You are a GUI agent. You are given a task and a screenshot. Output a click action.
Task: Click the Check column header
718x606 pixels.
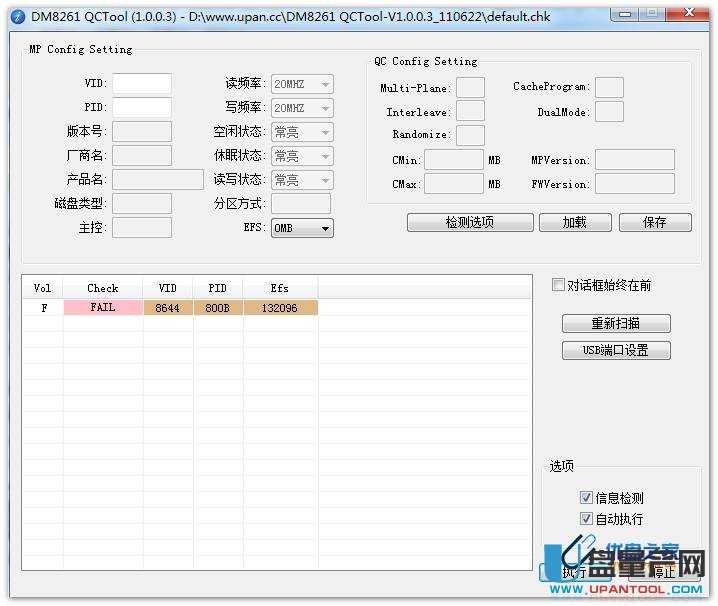(102, 288)
